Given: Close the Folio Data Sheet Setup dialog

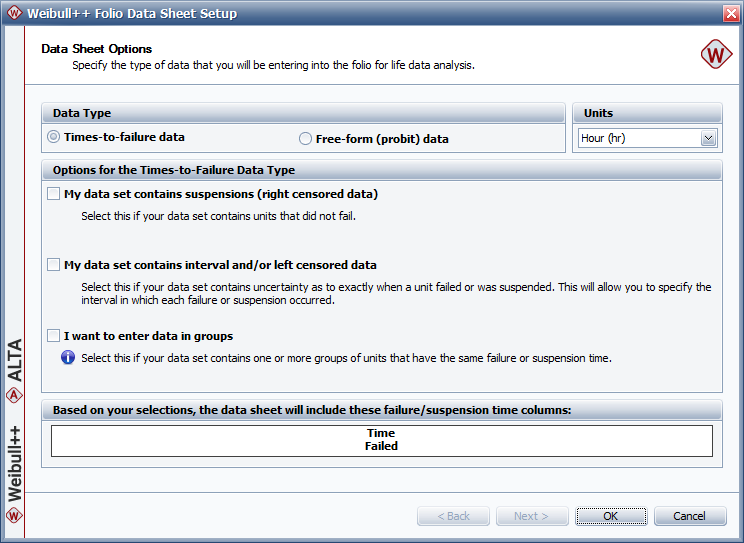Looking at the screenshot, I should point(729,13).
